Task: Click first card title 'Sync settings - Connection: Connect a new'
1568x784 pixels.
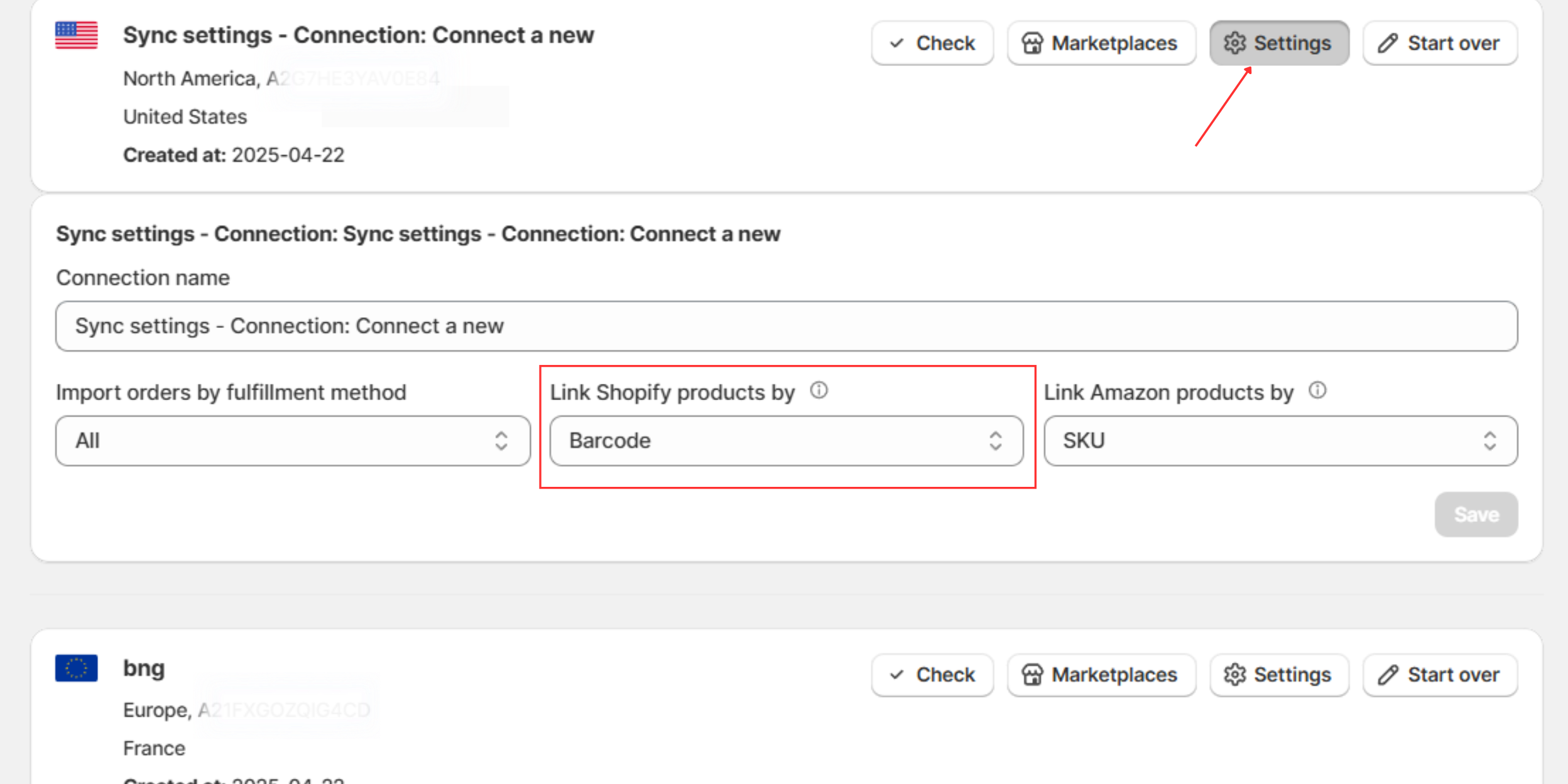Action: click(359, 35)
